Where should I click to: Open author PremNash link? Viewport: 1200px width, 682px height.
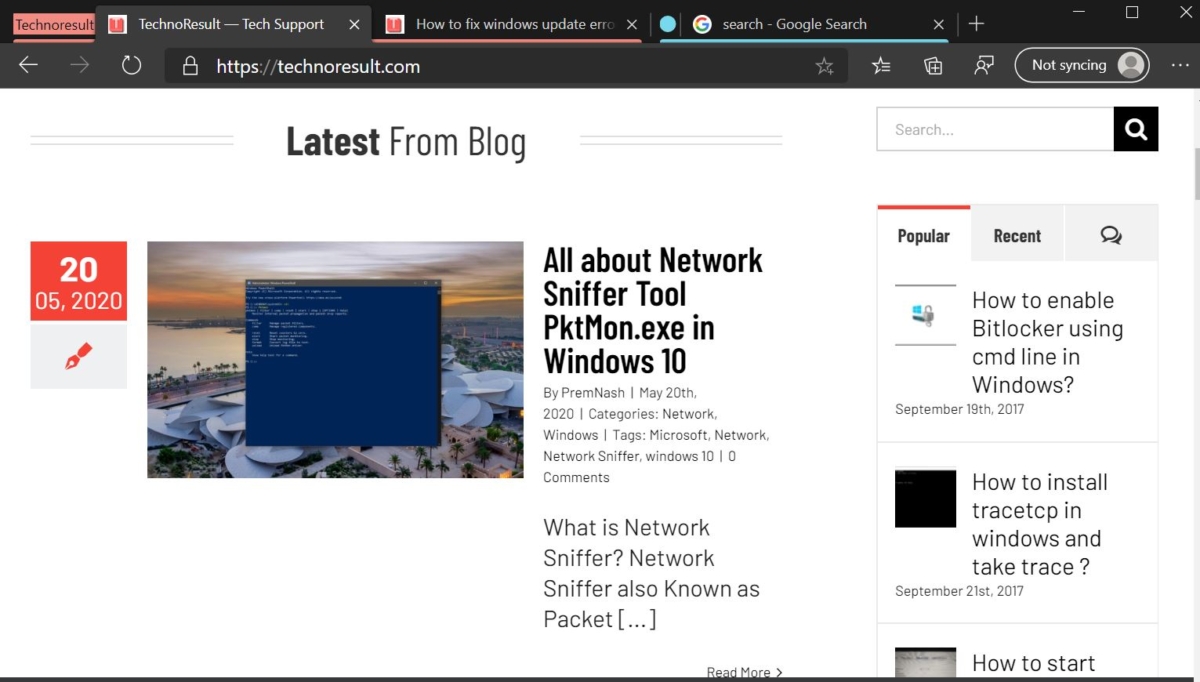coord(593,393)
